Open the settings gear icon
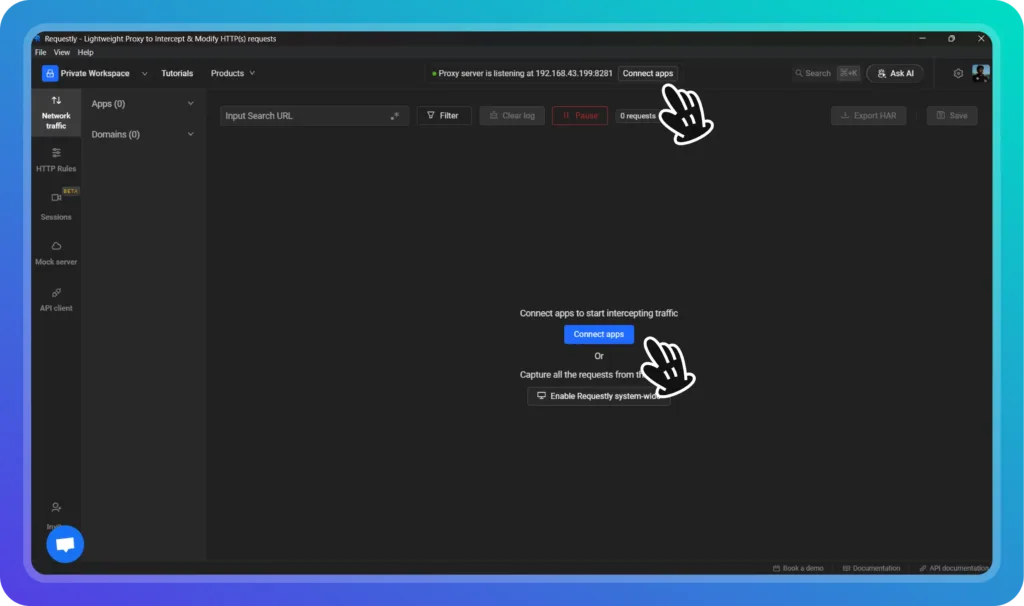The height and width of the screenshot is (606, 1024). 958,73
